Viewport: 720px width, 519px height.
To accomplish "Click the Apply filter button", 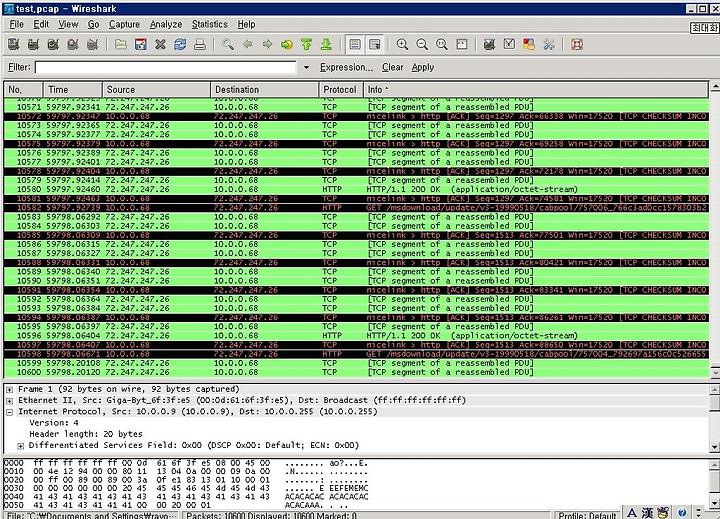I will click(x=422, y=68).
